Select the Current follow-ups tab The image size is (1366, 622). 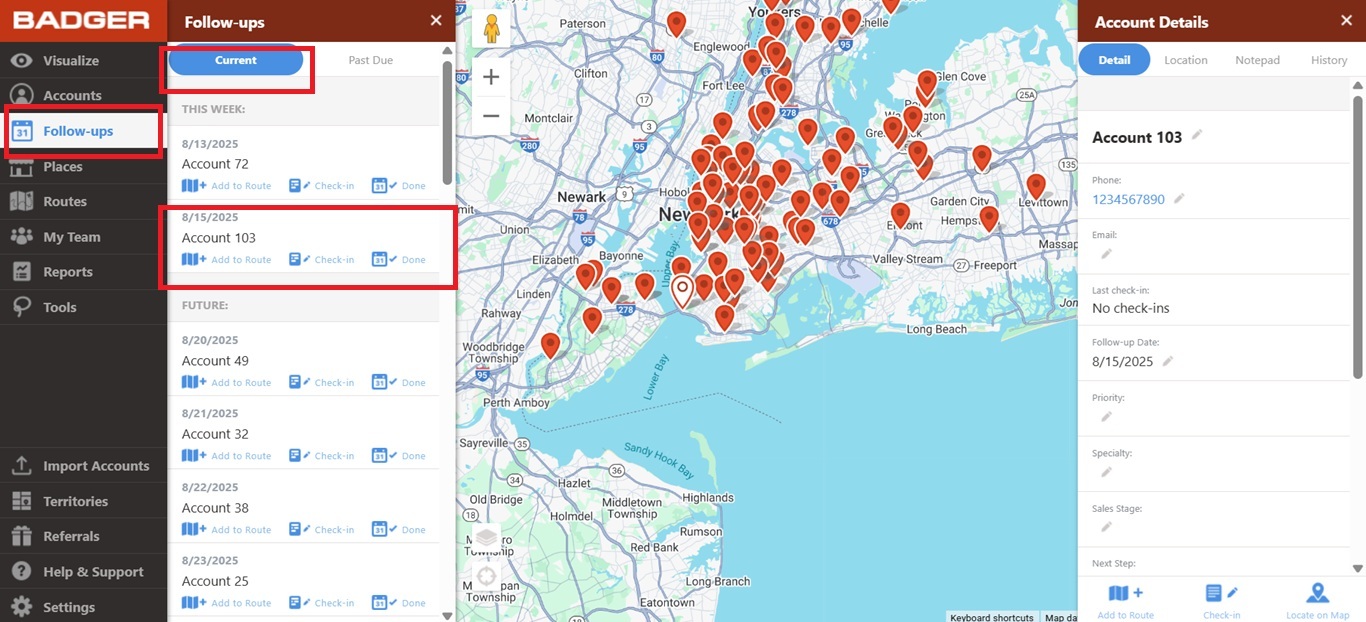coord(236,60)
